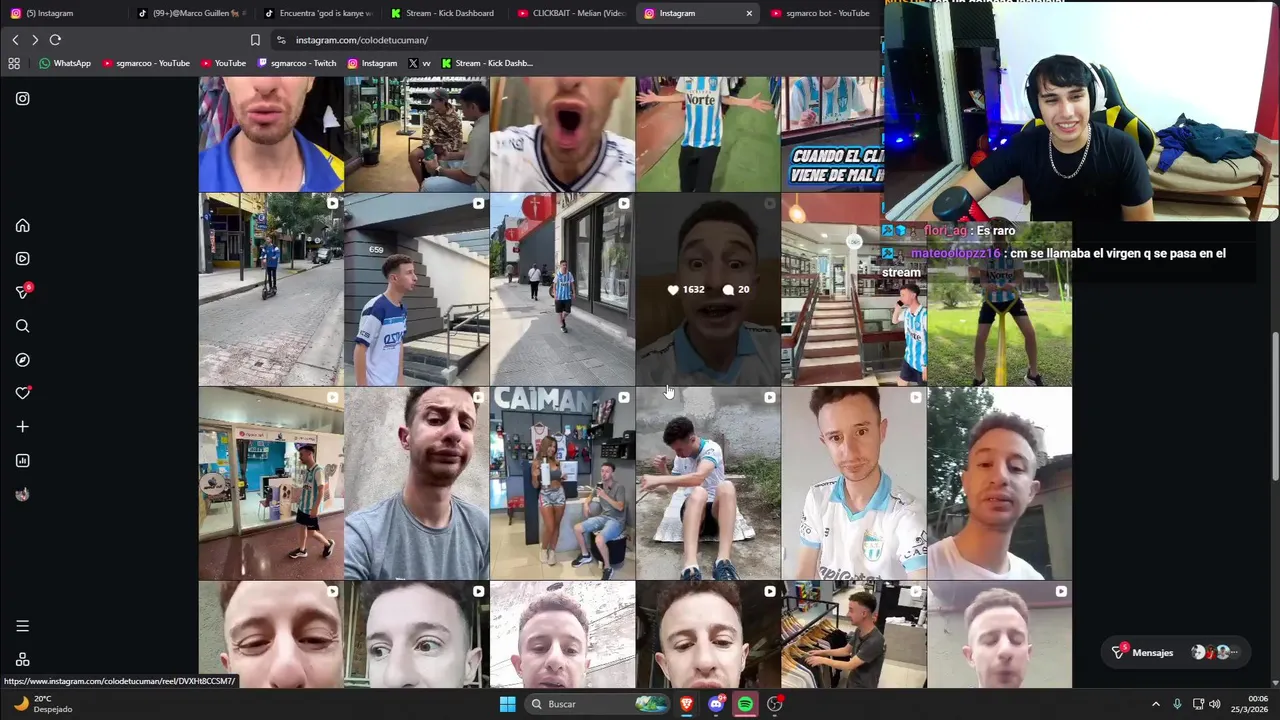Click browser back arrow

coord(15,40)
